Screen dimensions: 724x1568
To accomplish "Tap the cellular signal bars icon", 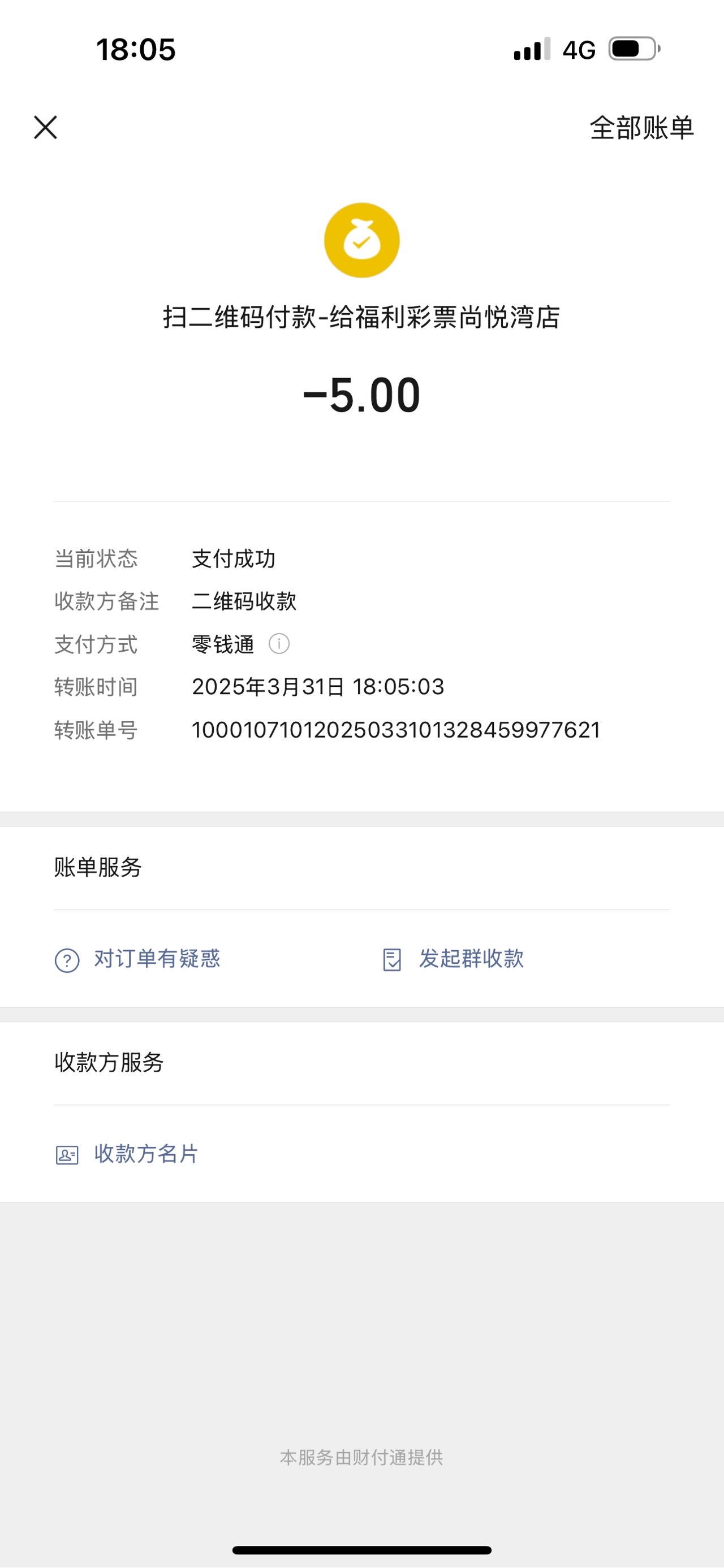I will point(532,49).
